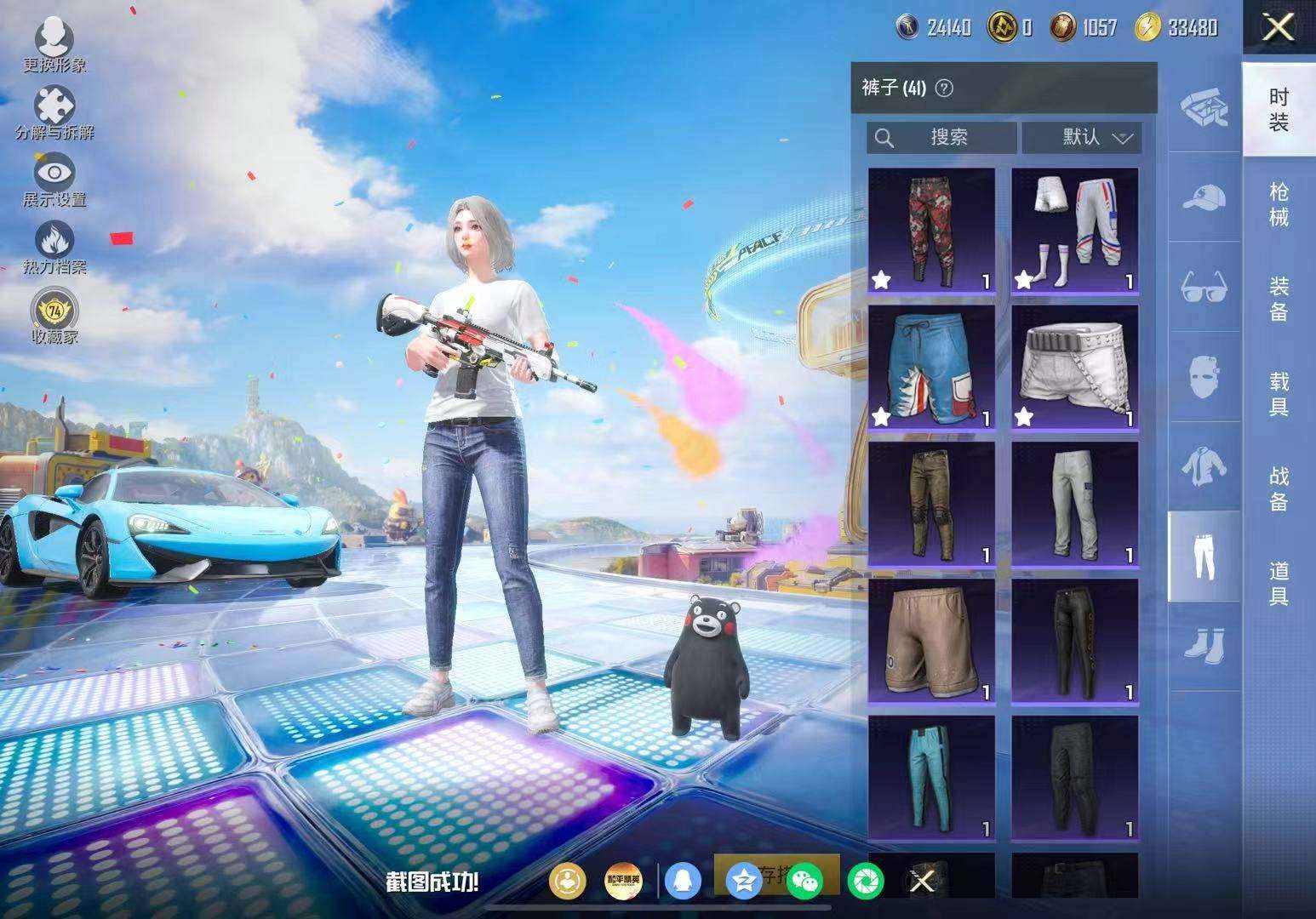The image size is (1316, 919).
Task: Select the black leather pants item
Action: coord(1074,642)
